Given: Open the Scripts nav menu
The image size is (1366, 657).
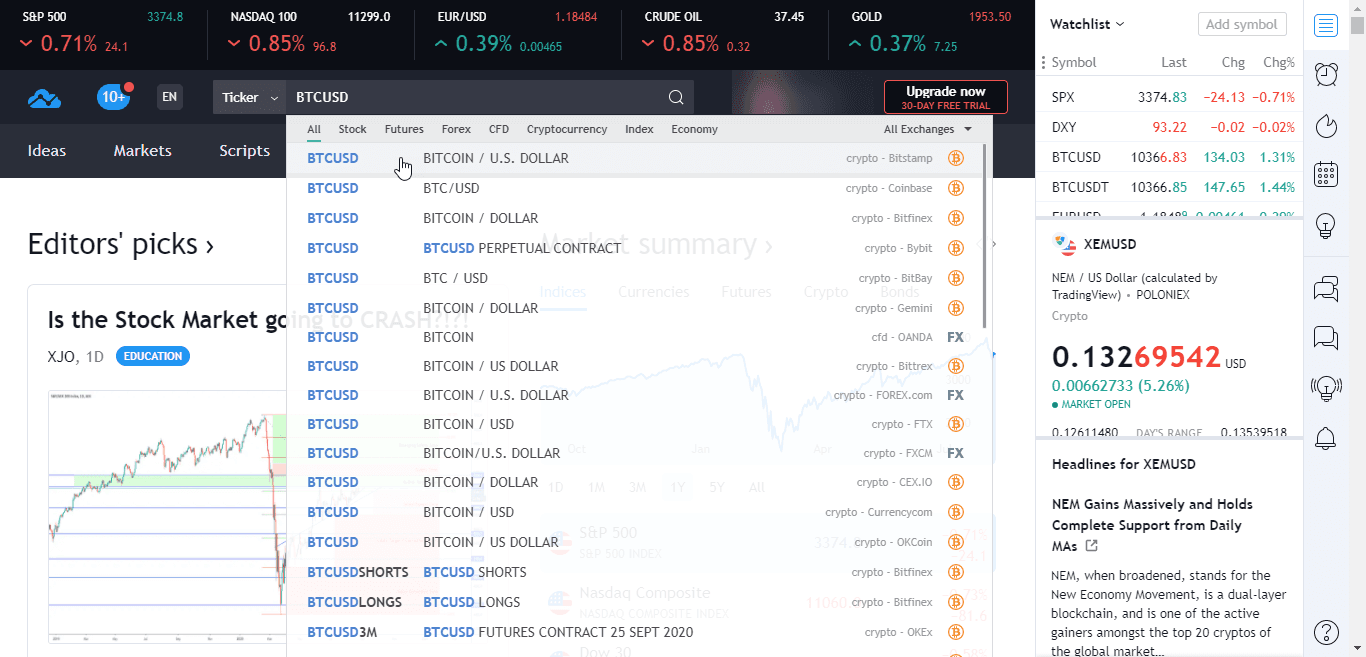Looking at the screenshot, I should point(245,151).
